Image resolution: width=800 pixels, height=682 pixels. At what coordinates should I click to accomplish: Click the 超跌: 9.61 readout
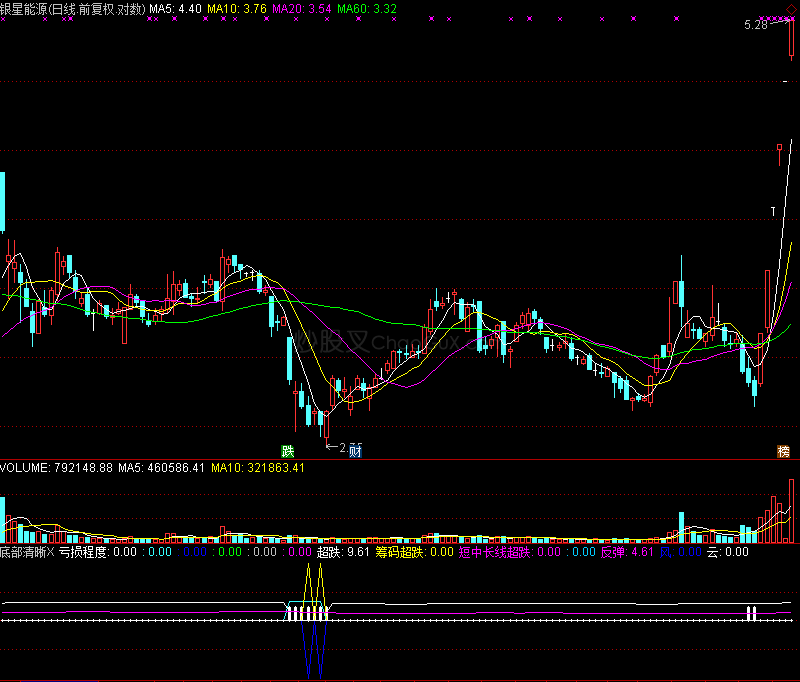coord(343,552)
